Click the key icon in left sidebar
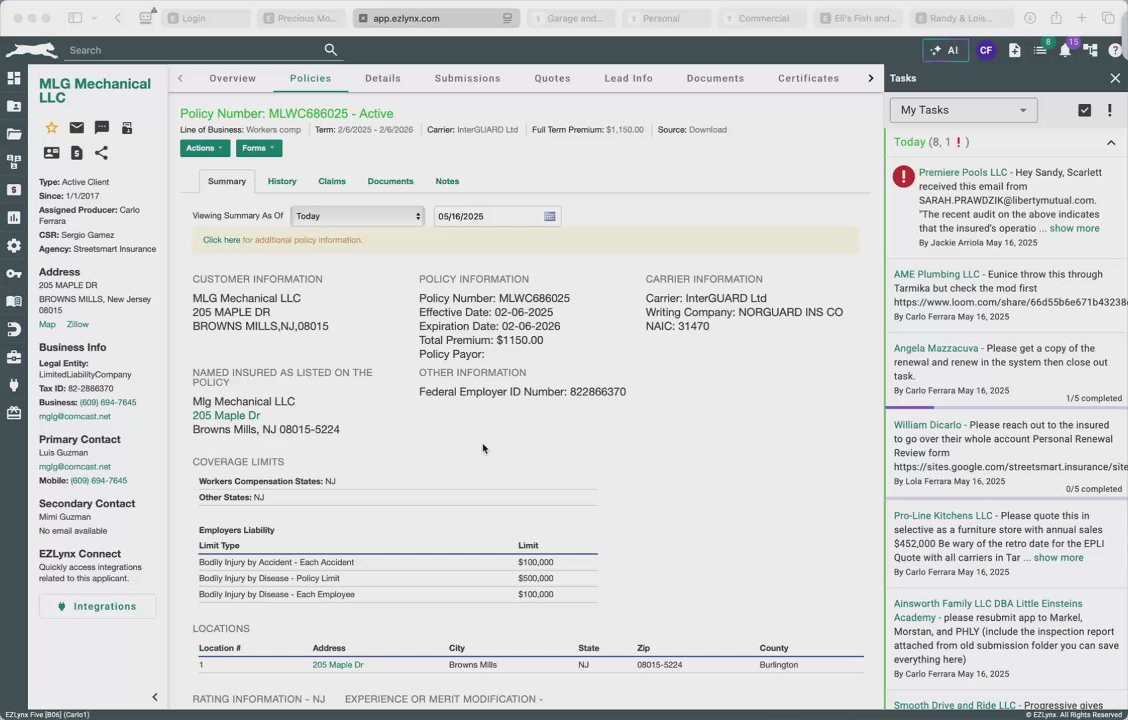Image resolution: width=1128 pixels, height=720 pixels. click(x=14, y=273)
